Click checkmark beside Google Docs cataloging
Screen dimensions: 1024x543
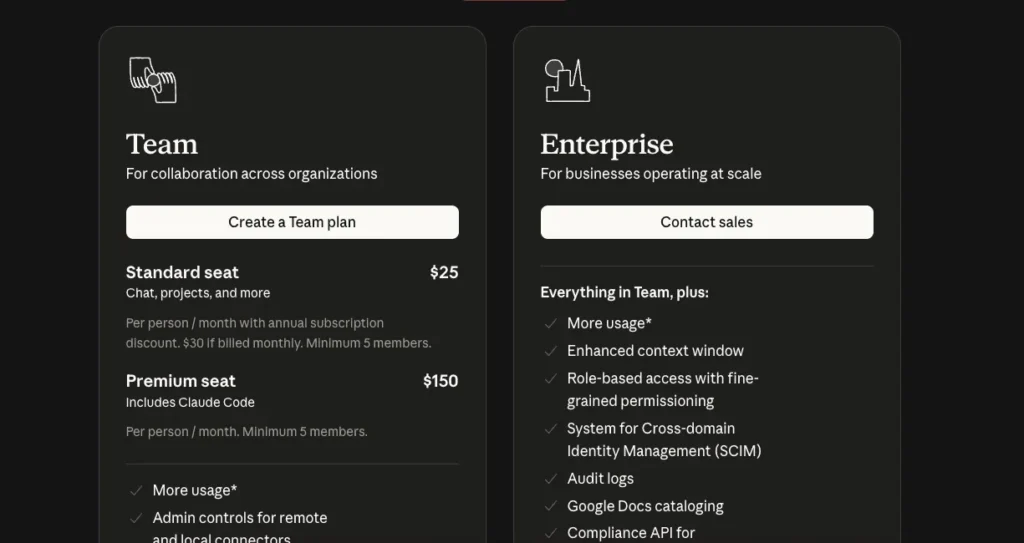click(550, 506)
